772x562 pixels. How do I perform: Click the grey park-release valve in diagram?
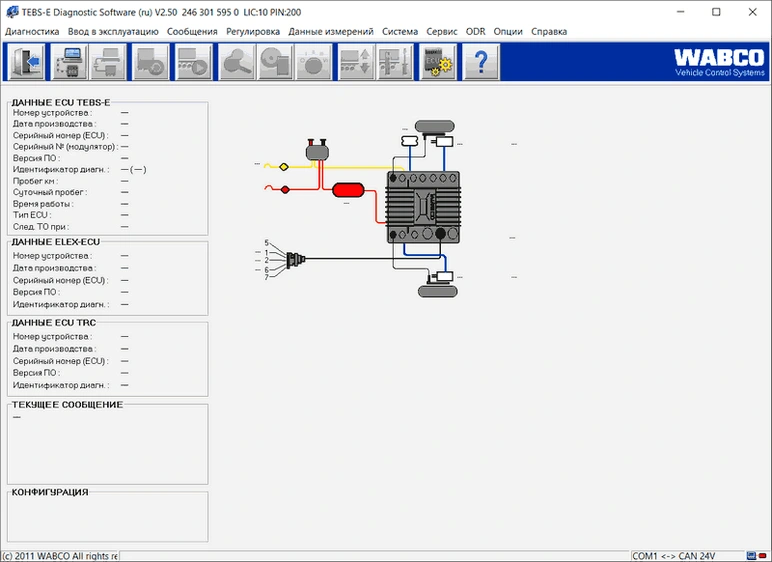317,150
